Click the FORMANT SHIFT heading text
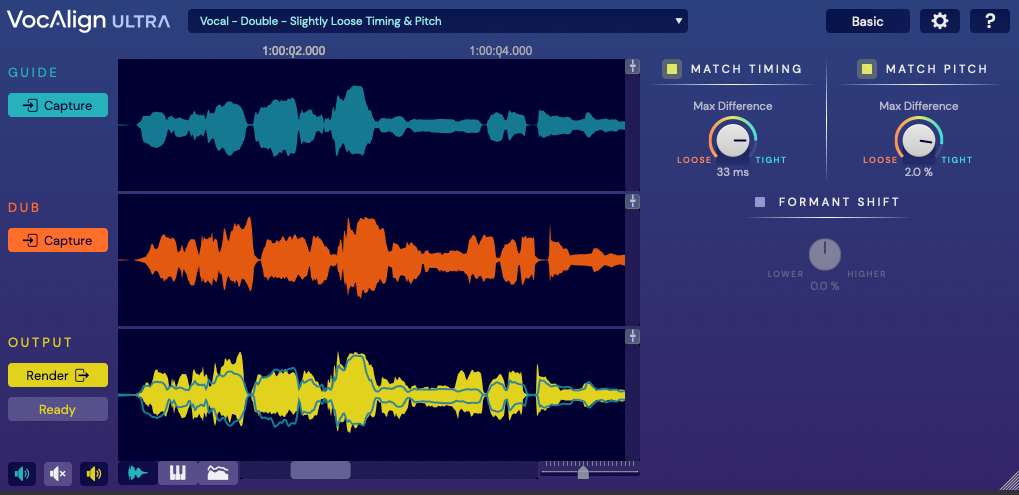 [x=839, y=202]
